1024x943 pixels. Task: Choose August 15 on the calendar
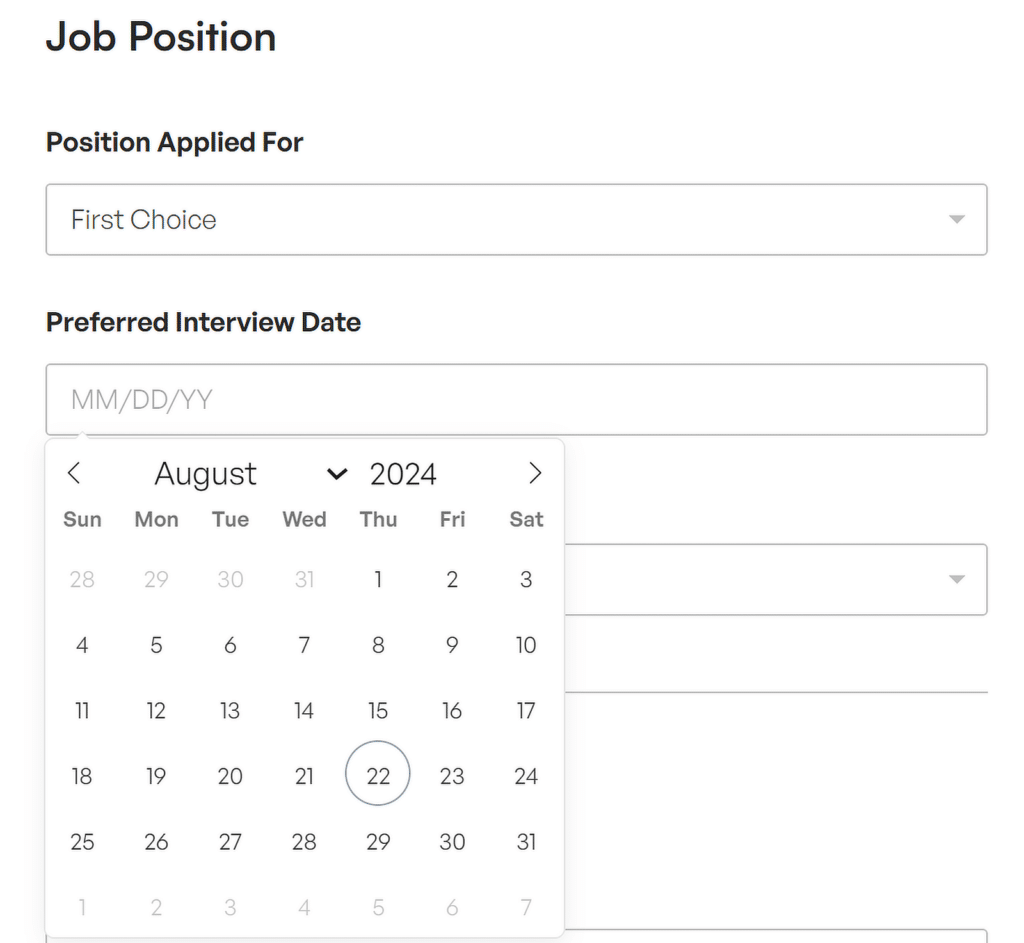click(x=378, y=711)
